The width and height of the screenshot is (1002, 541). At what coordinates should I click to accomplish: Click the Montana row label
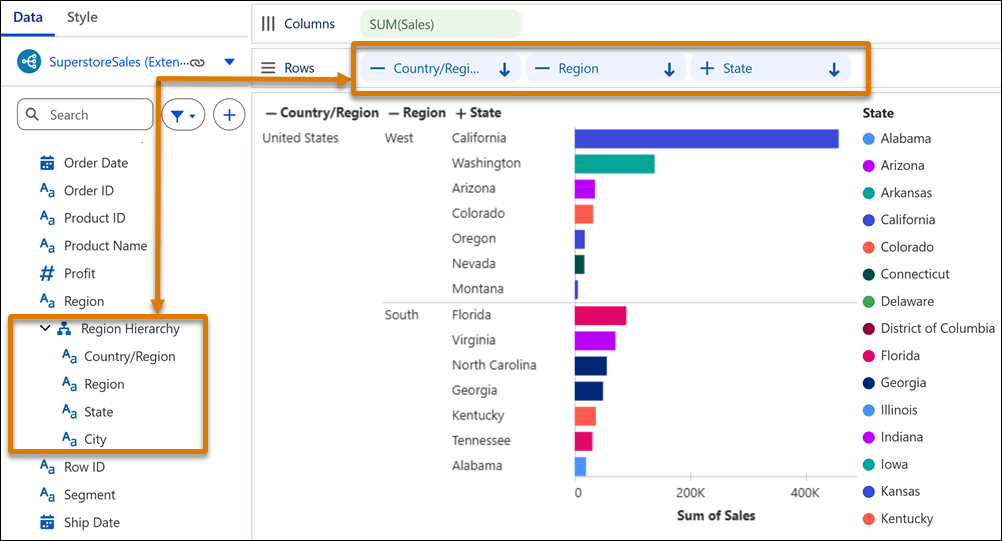tap(477, 288)
